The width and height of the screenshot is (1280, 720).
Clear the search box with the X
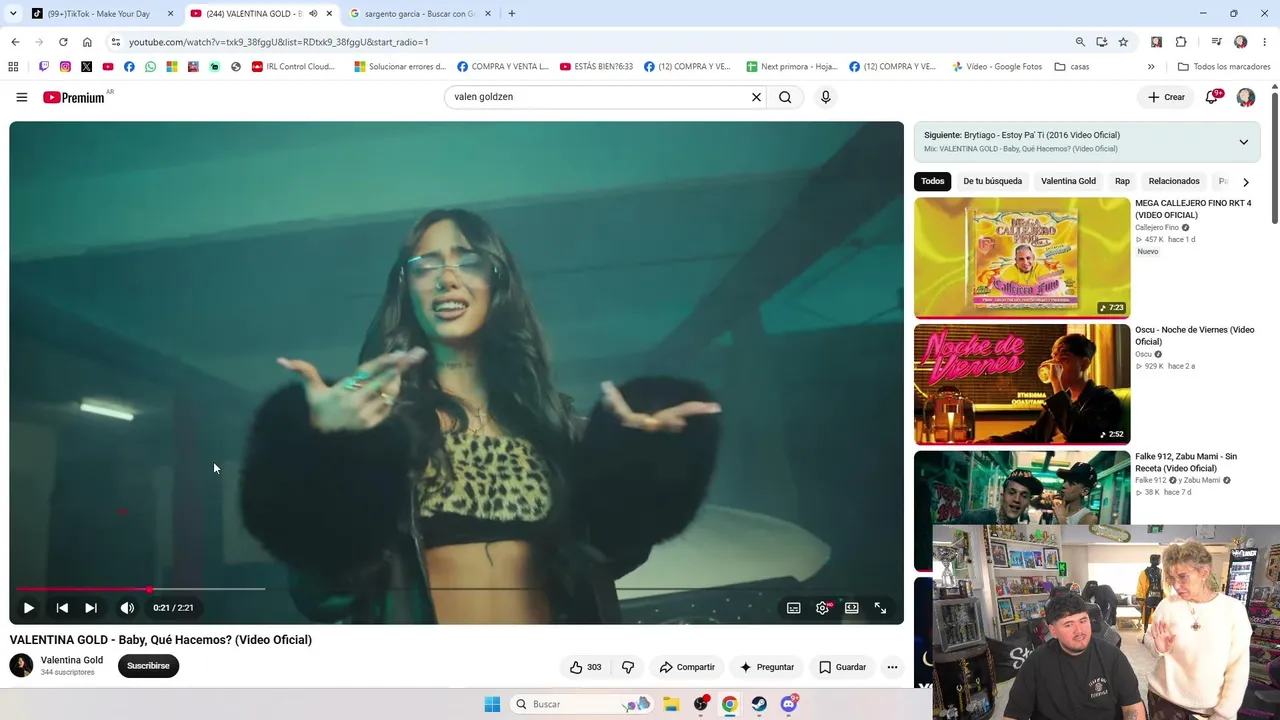click(756, 97)
